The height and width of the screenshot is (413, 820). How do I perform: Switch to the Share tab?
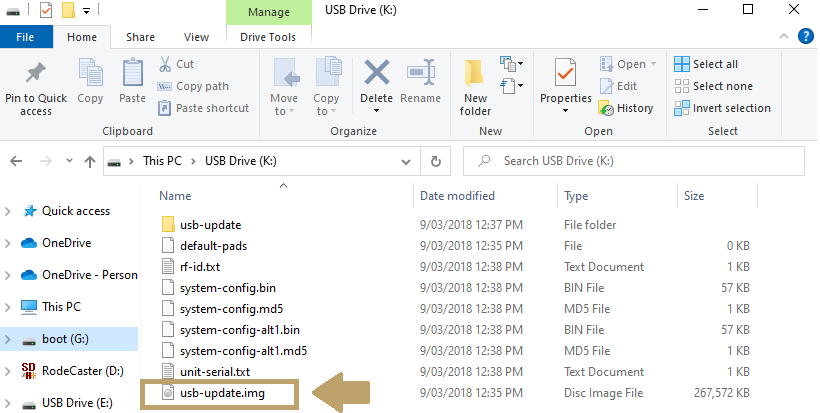(x=140, y=37)
